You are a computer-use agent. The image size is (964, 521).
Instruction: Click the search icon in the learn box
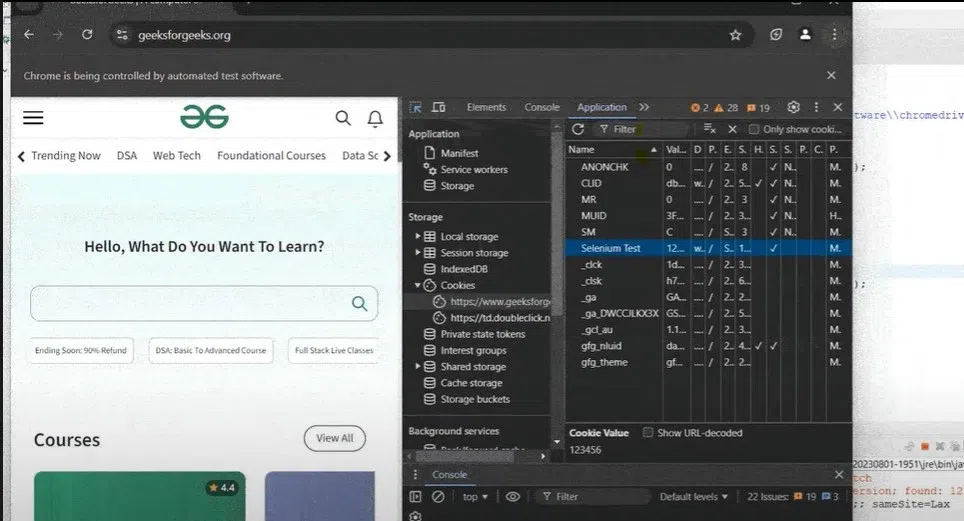359,303
